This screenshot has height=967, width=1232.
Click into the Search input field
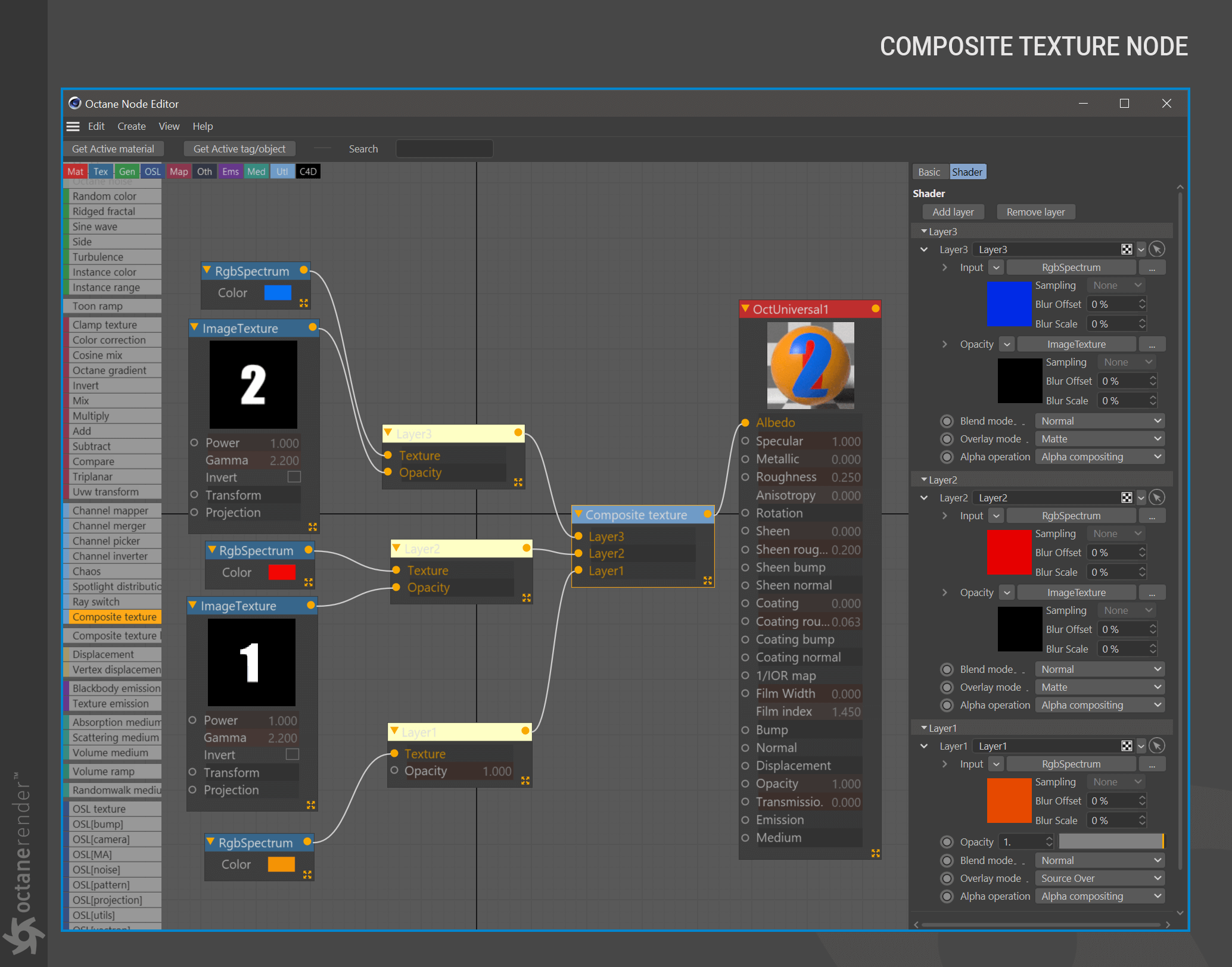pyautogui.click(x=444, y=149)
